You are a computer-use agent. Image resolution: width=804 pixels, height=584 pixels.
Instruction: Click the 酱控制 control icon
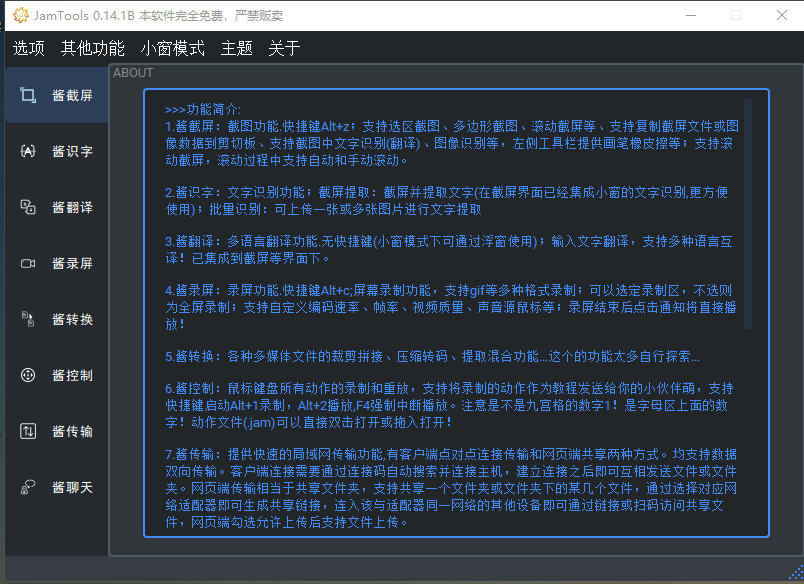(28, 375)
